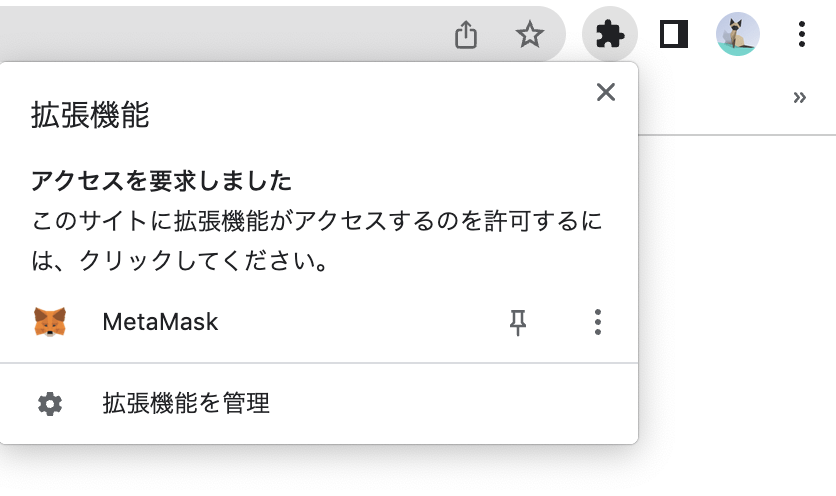Close the 拡張機能 popup
This screenshot has width=836, height=496.
[605, 93]
